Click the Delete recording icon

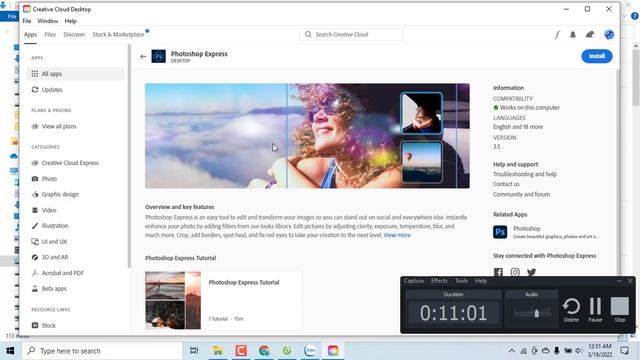tap(571, 310)
